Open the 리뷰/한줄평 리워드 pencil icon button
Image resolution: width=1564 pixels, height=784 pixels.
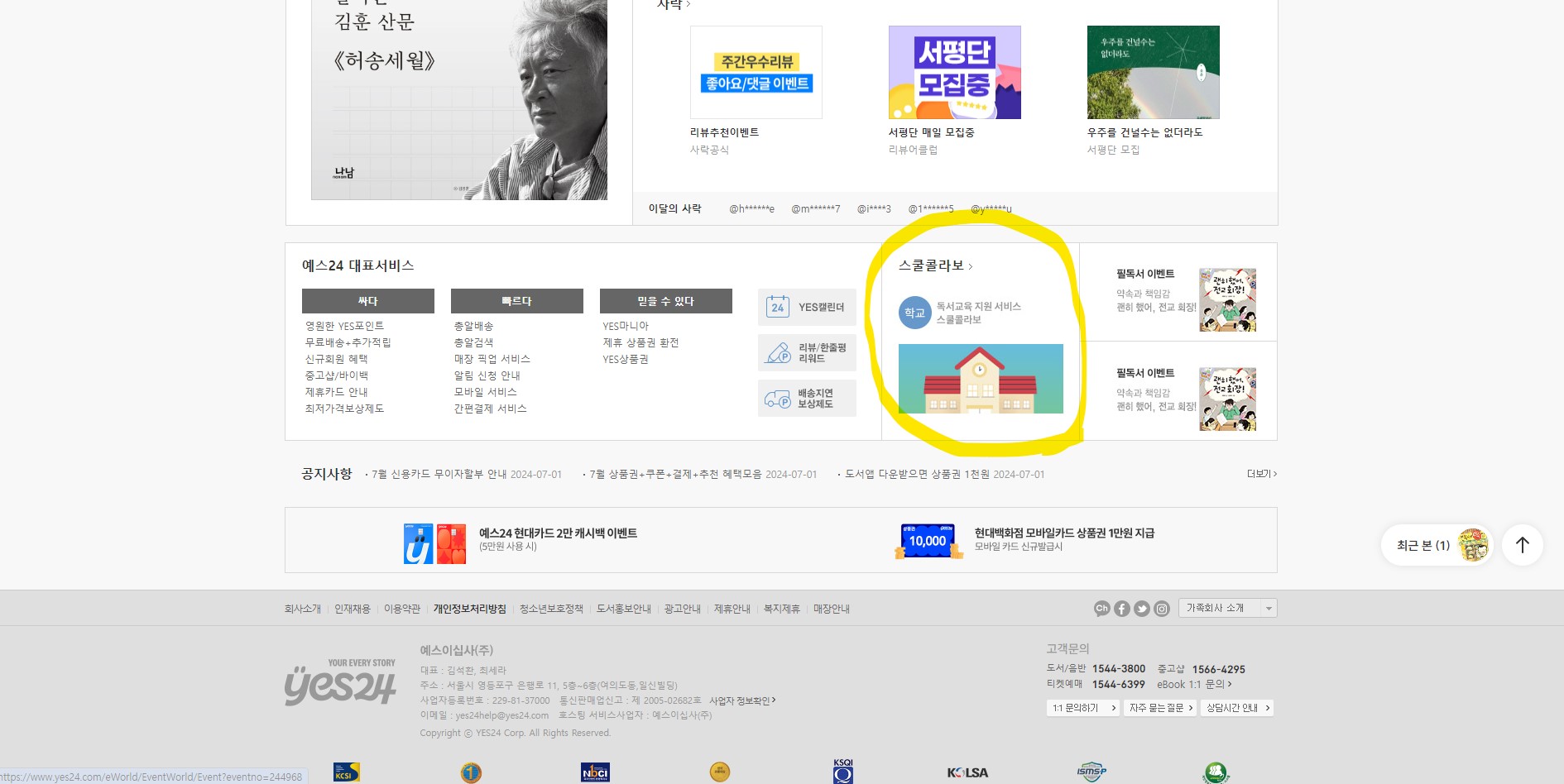pyautogui.click(x=807, y=353)
